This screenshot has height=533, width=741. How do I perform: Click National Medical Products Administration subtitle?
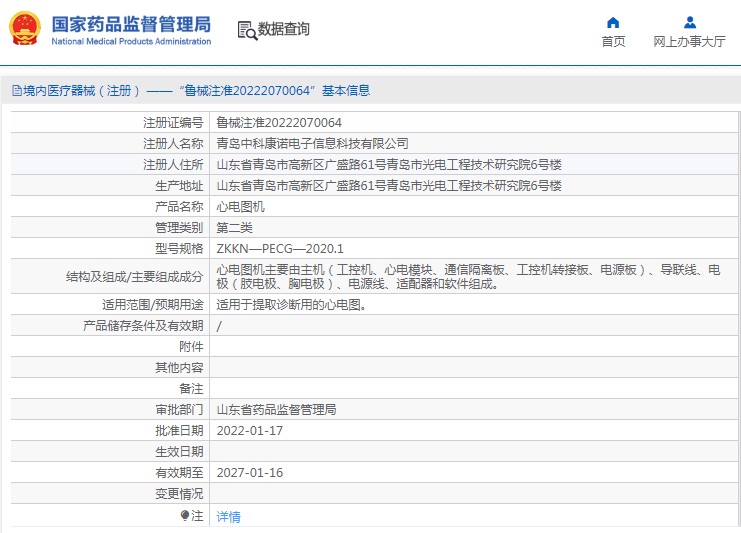[131, 42]
